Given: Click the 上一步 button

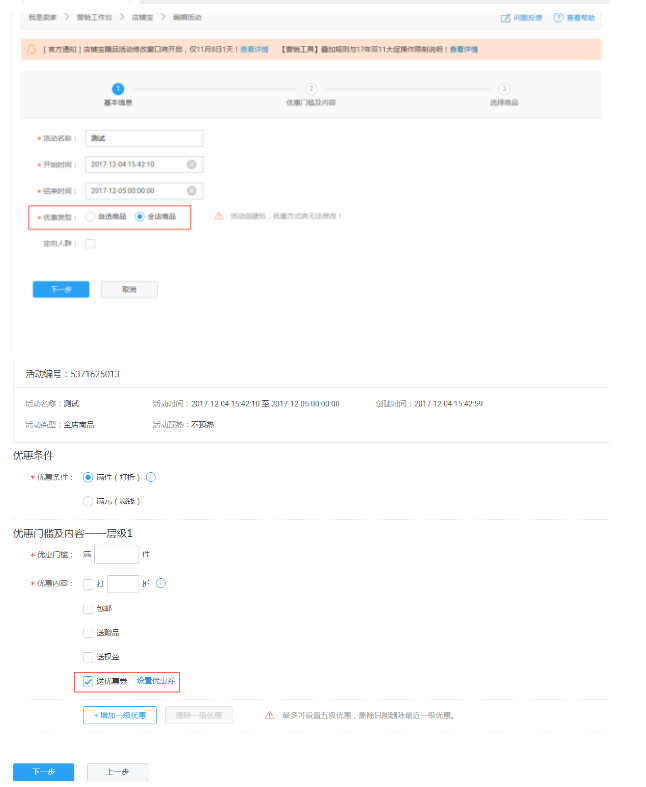Looking at the screenshot, I should point(117,772).
